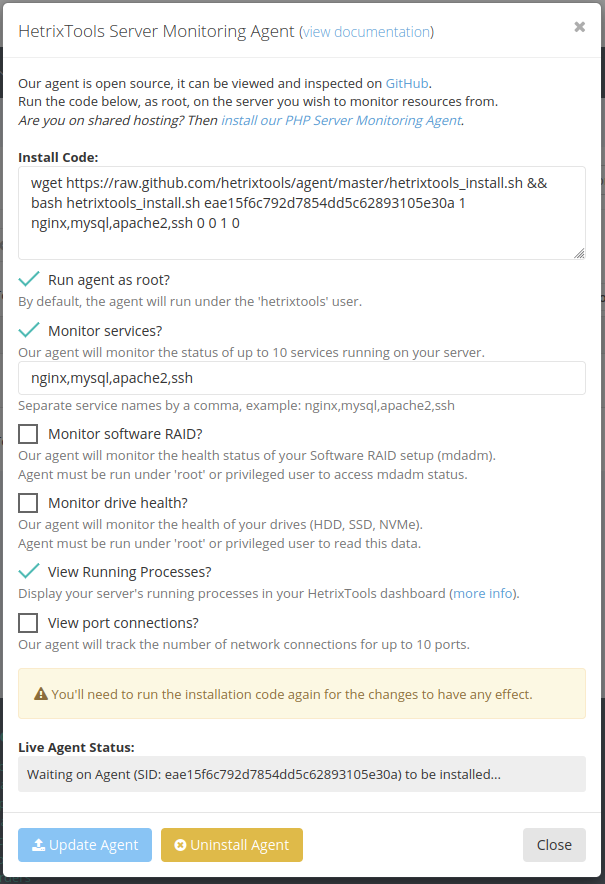Click the Monitor drive health label
The height and width of the screenshot is (884, 605).
118,503
